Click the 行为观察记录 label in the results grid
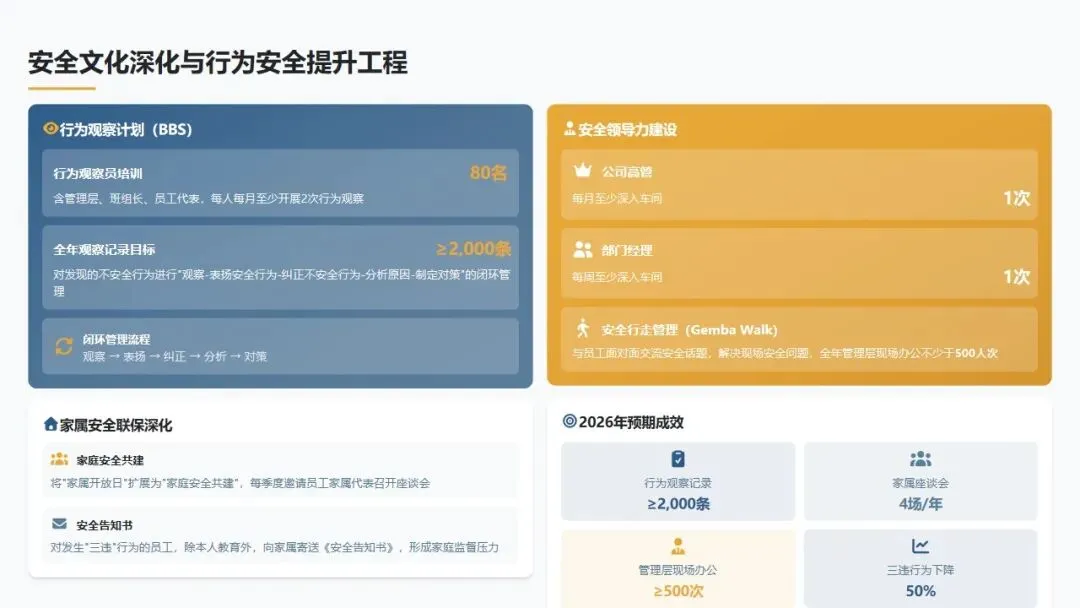The height and width of the screenshot is (608, 1080). click(x=678, y=483)
